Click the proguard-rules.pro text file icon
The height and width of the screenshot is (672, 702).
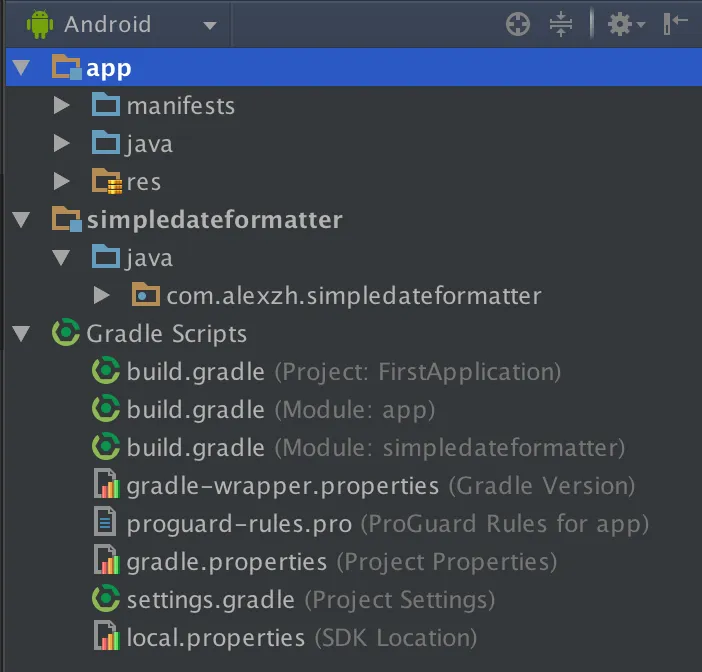coord(105,522)
